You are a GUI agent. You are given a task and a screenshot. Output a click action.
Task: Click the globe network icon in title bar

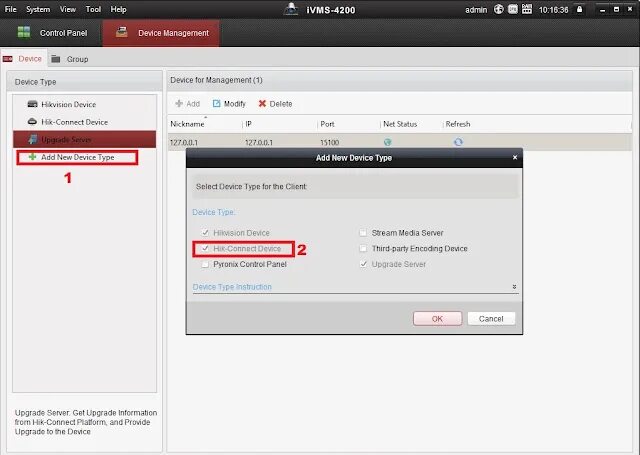click(498, 9)
